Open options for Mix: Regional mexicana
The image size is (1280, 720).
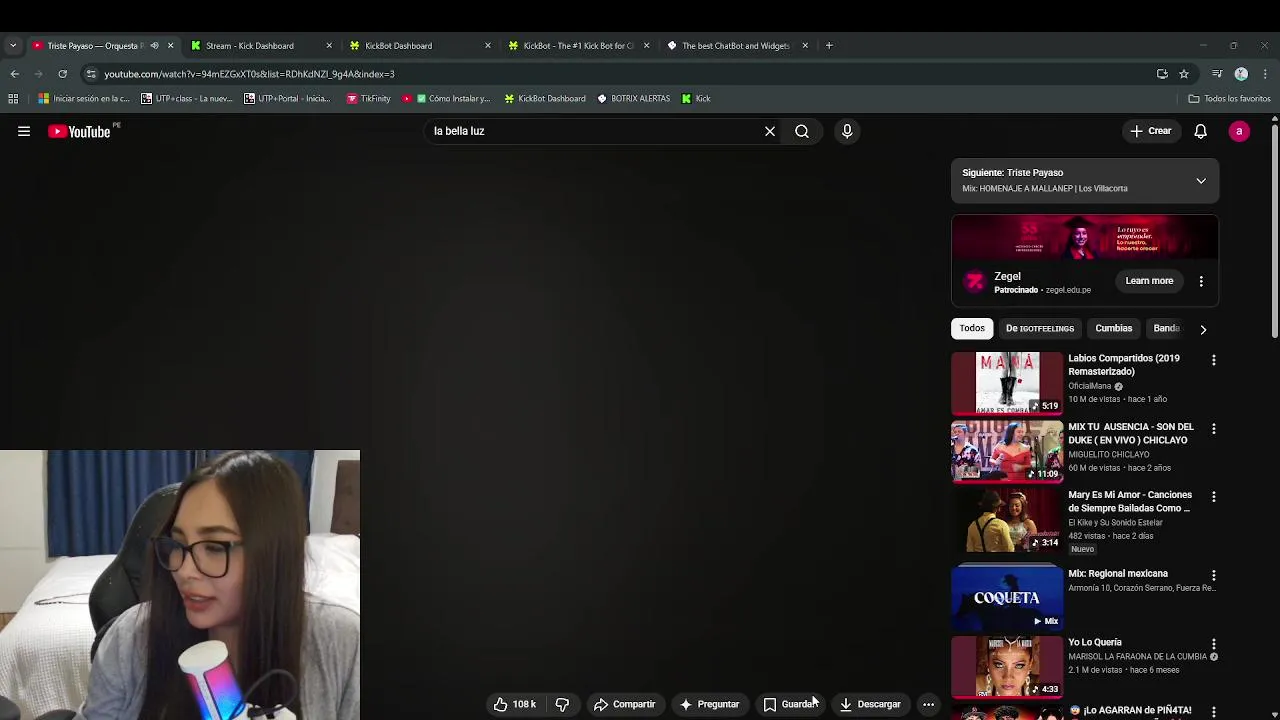click(x=1214, y=576)
